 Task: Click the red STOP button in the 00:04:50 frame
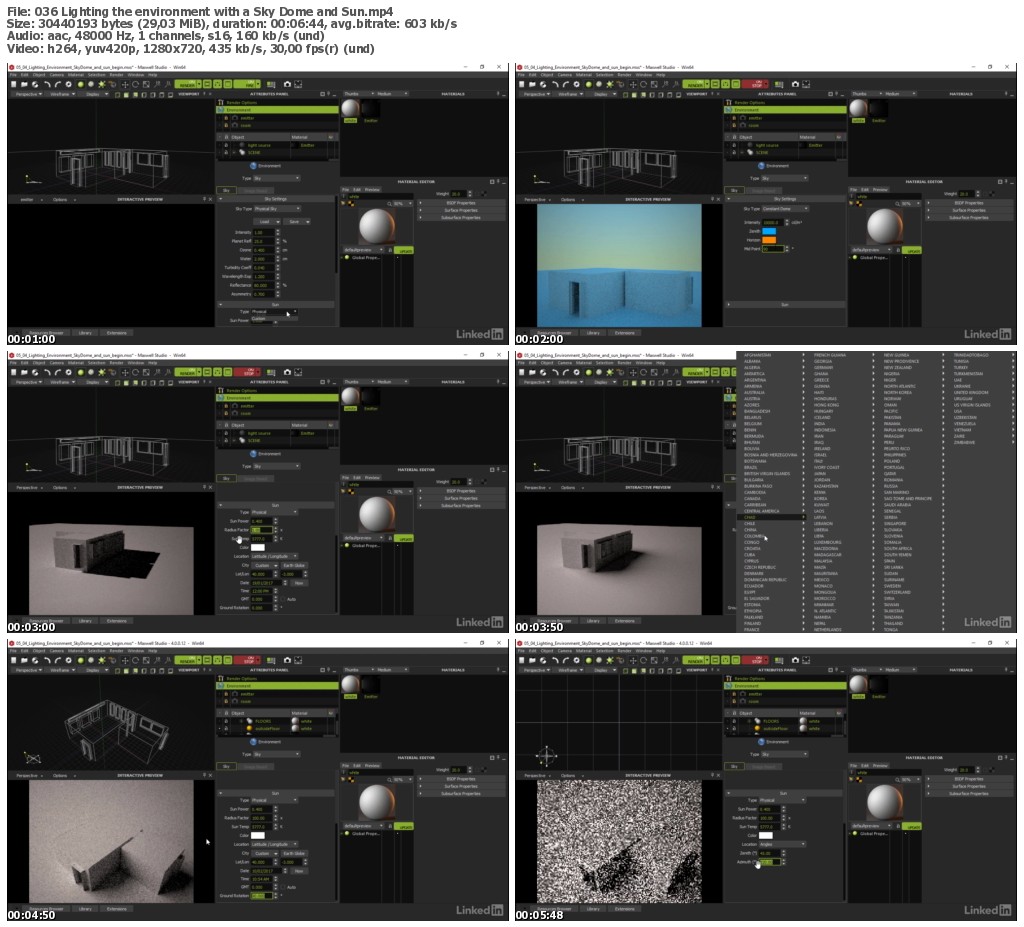(248, 660)
